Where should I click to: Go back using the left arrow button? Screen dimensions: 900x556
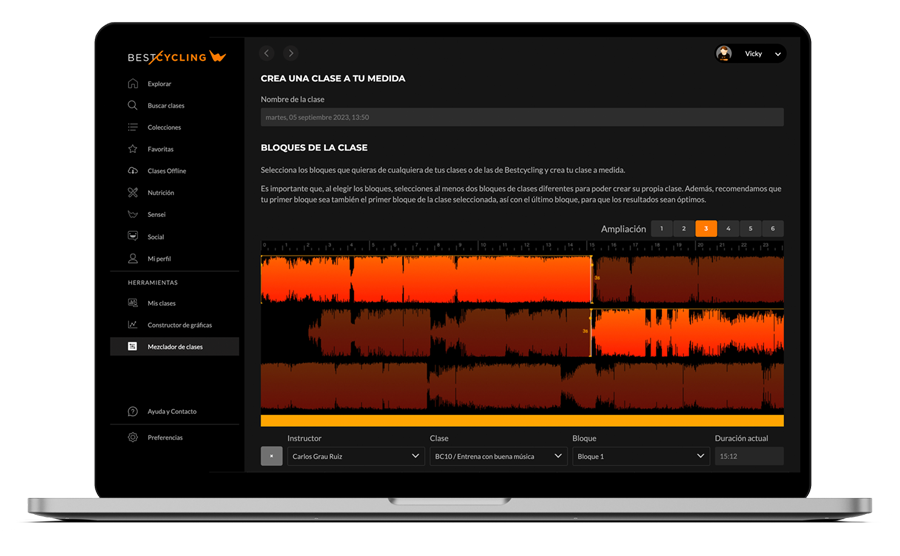pyautogui.click(x=267, y=53)
